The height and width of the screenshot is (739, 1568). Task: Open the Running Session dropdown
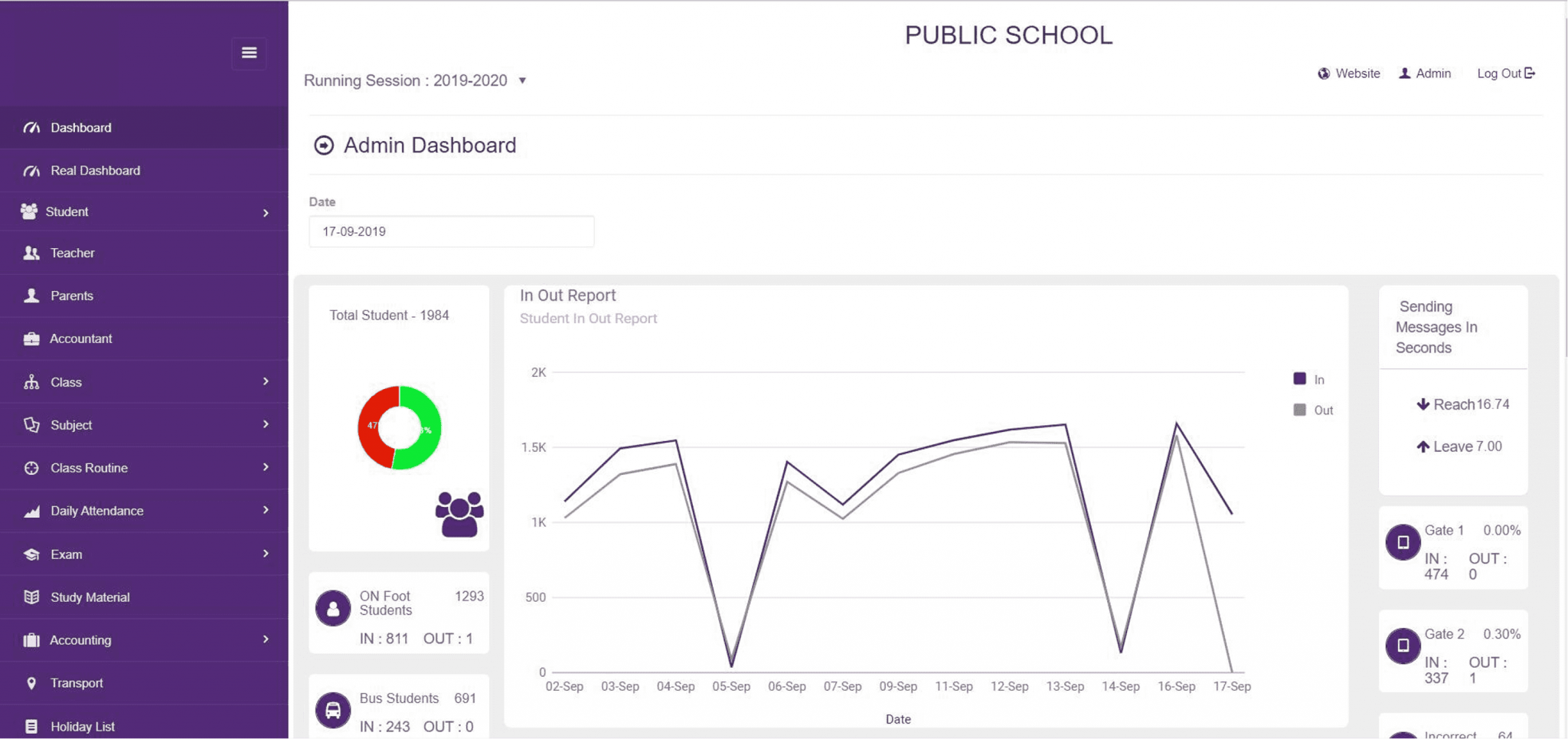tap(523, 80)
